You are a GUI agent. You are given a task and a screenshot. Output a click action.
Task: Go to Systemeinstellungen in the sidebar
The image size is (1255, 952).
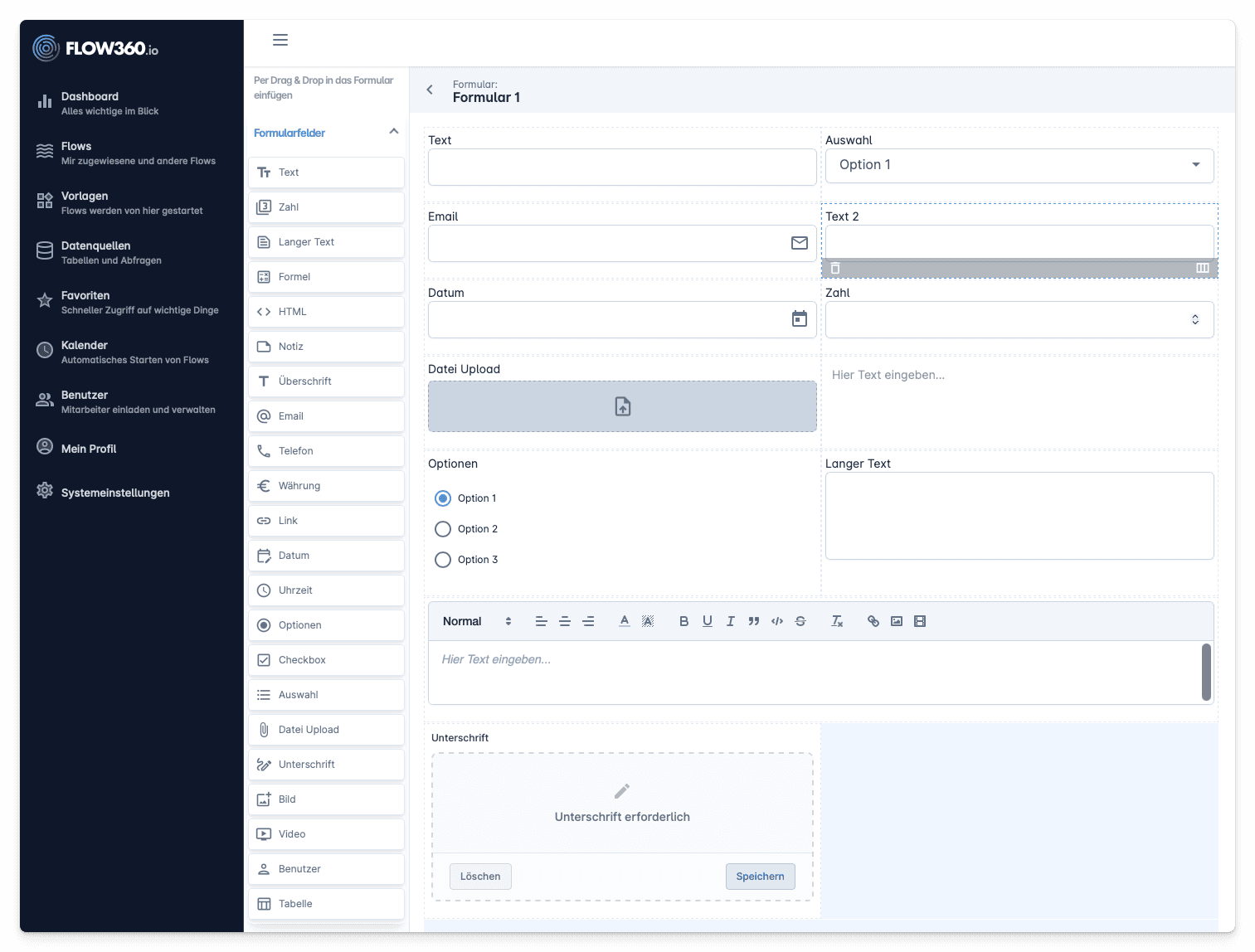click(x=114, y=493)
